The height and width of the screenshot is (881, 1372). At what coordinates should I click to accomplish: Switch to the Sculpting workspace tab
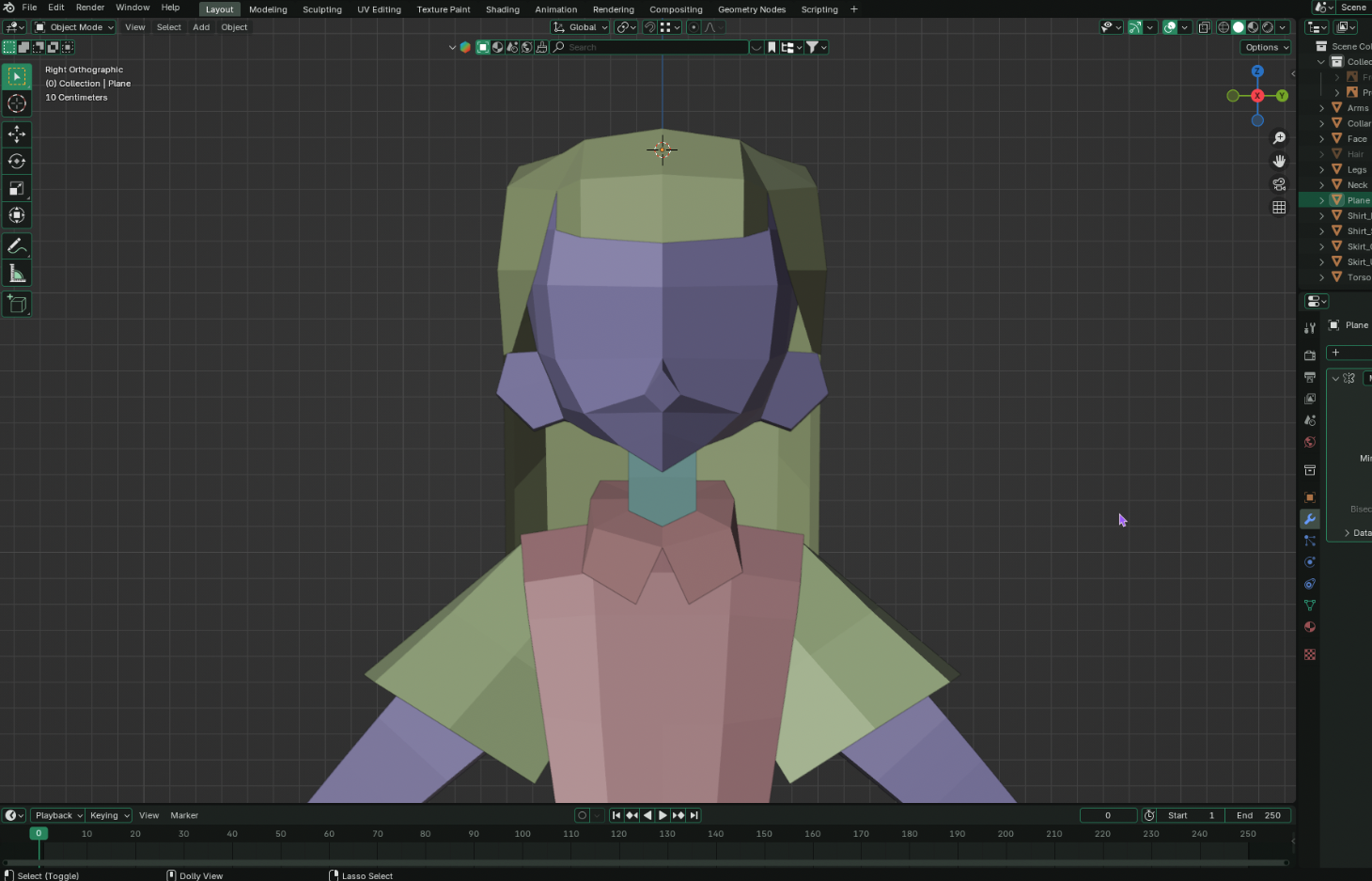(x=322, y=9)
